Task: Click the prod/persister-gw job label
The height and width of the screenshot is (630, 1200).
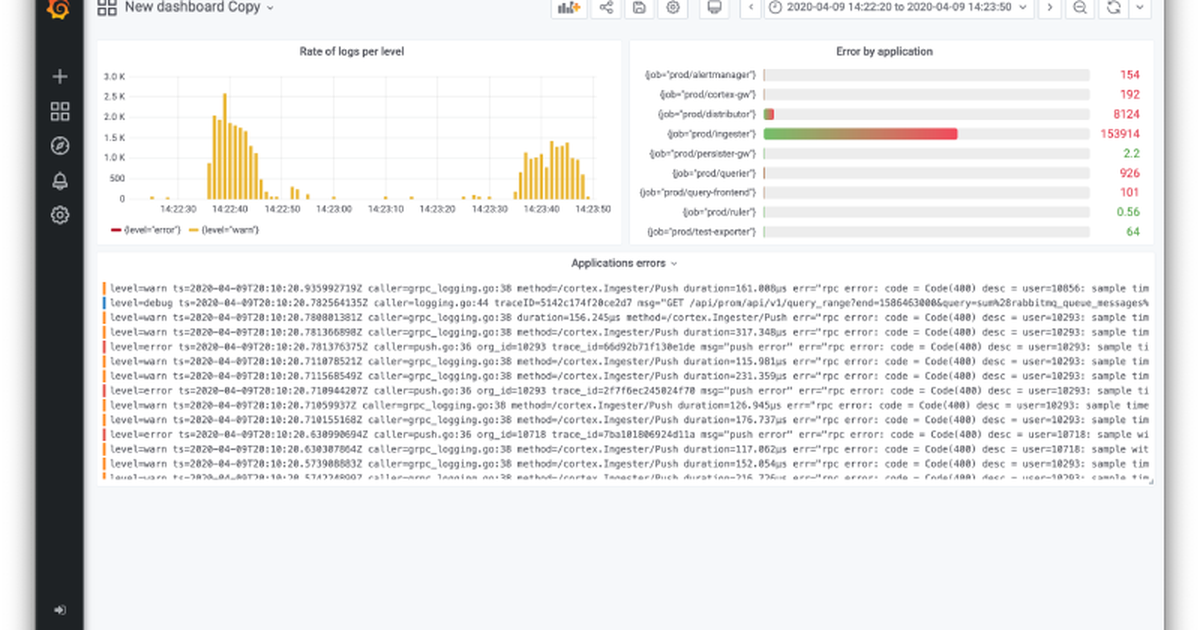Action: click(702, 153)
